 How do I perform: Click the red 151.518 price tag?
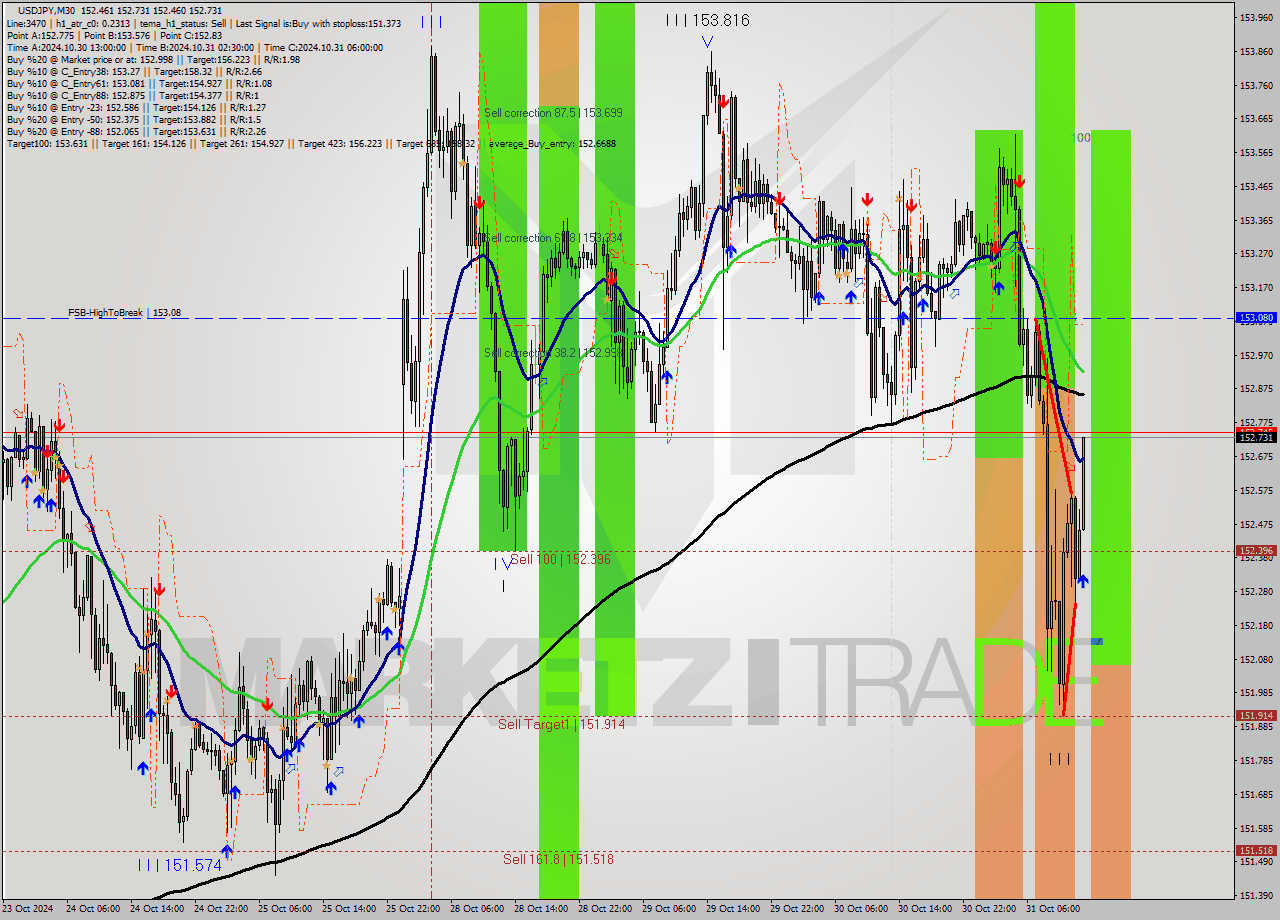(1256, 851)
